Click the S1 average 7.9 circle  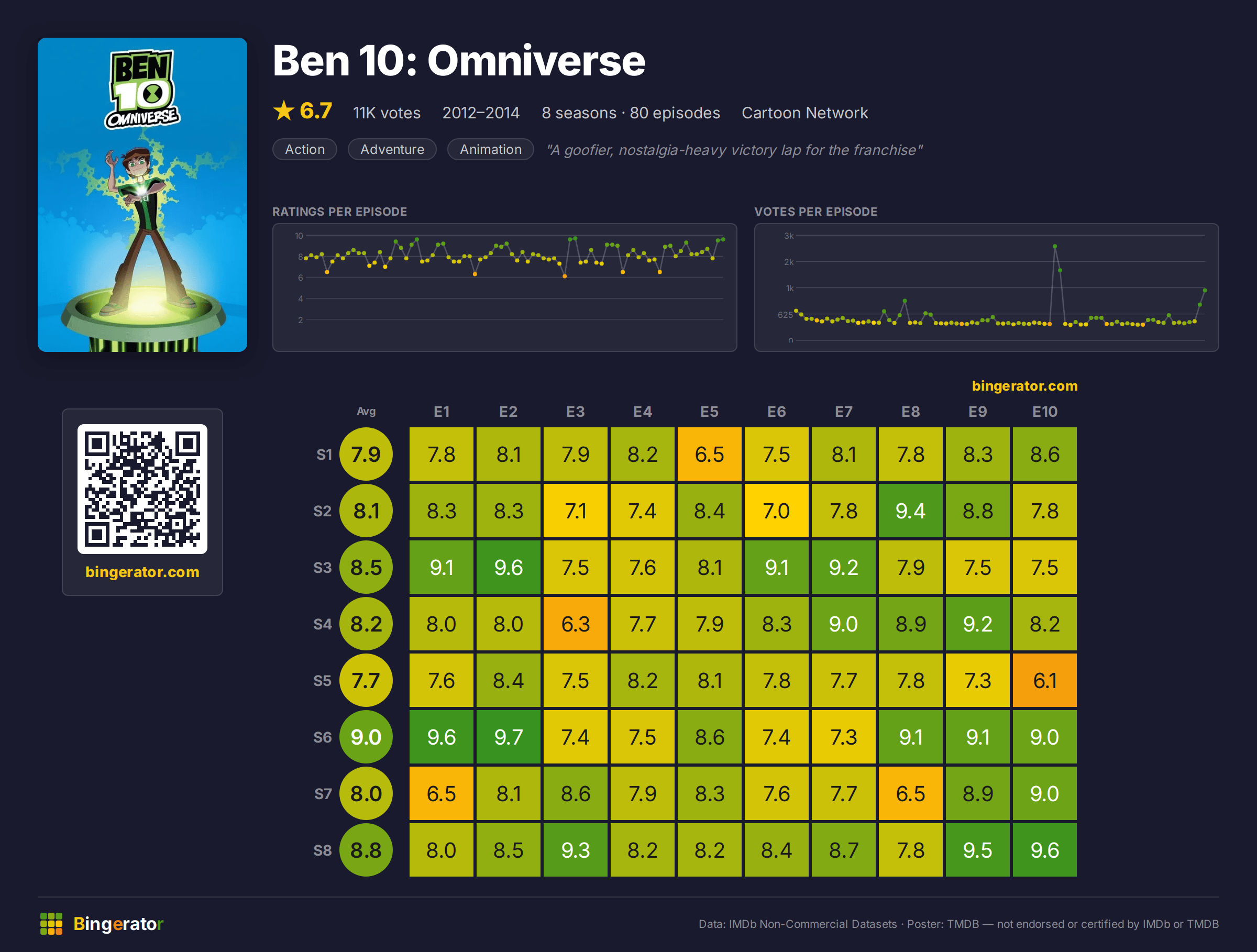tap(366, 454)
